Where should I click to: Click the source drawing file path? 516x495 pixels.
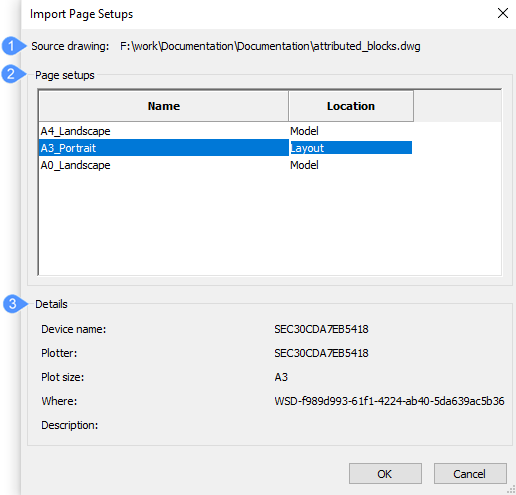coord(270,46)
